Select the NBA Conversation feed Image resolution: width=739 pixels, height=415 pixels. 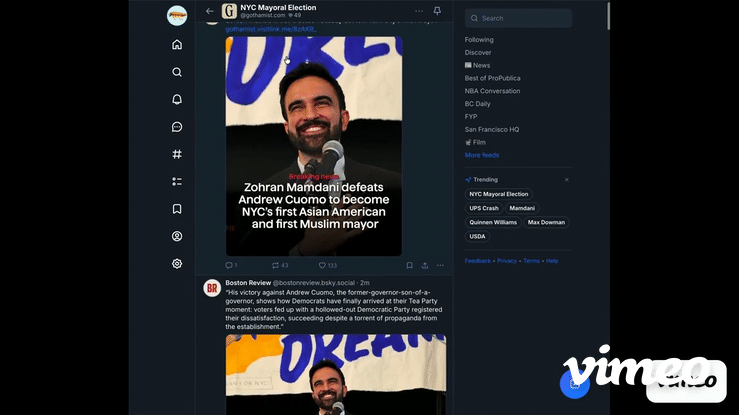pos(492,91)
